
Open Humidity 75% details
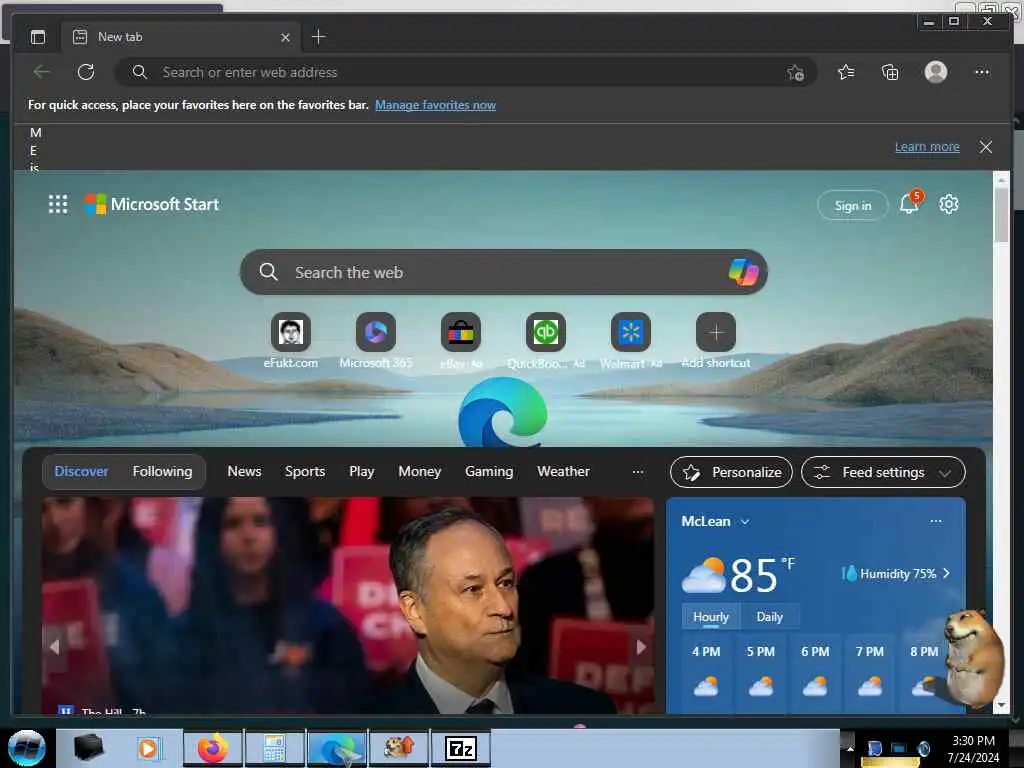click(x=896, y=574)
